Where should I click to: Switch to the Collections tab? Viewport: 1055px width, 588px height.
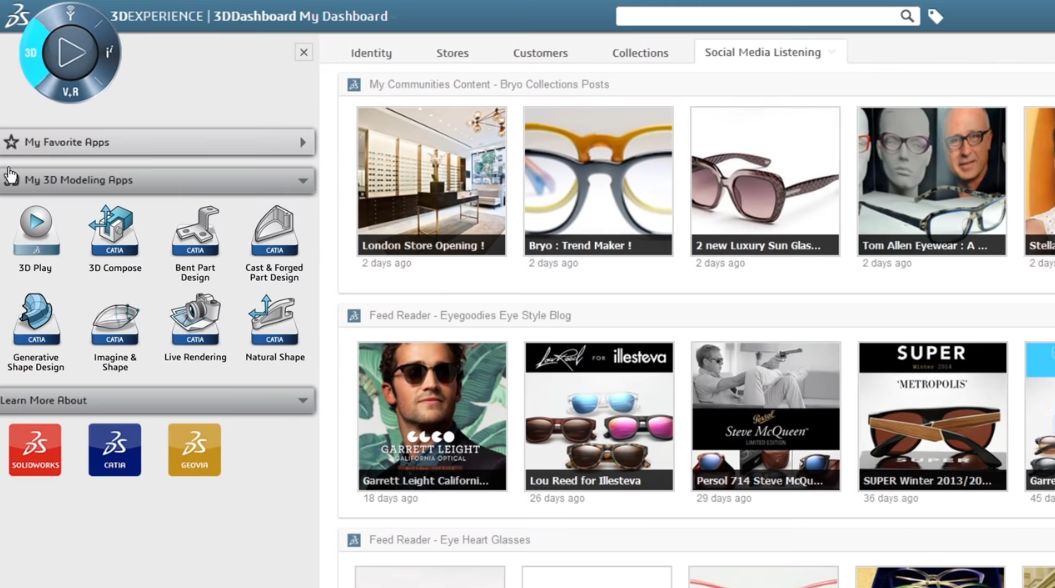pyautogui.click(x=641, y=53)
